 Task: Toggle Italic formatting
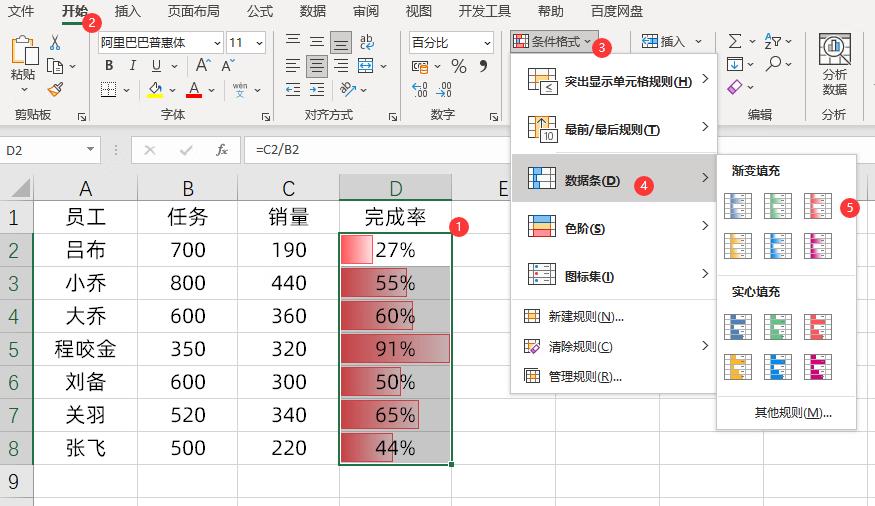coord(132,66)
